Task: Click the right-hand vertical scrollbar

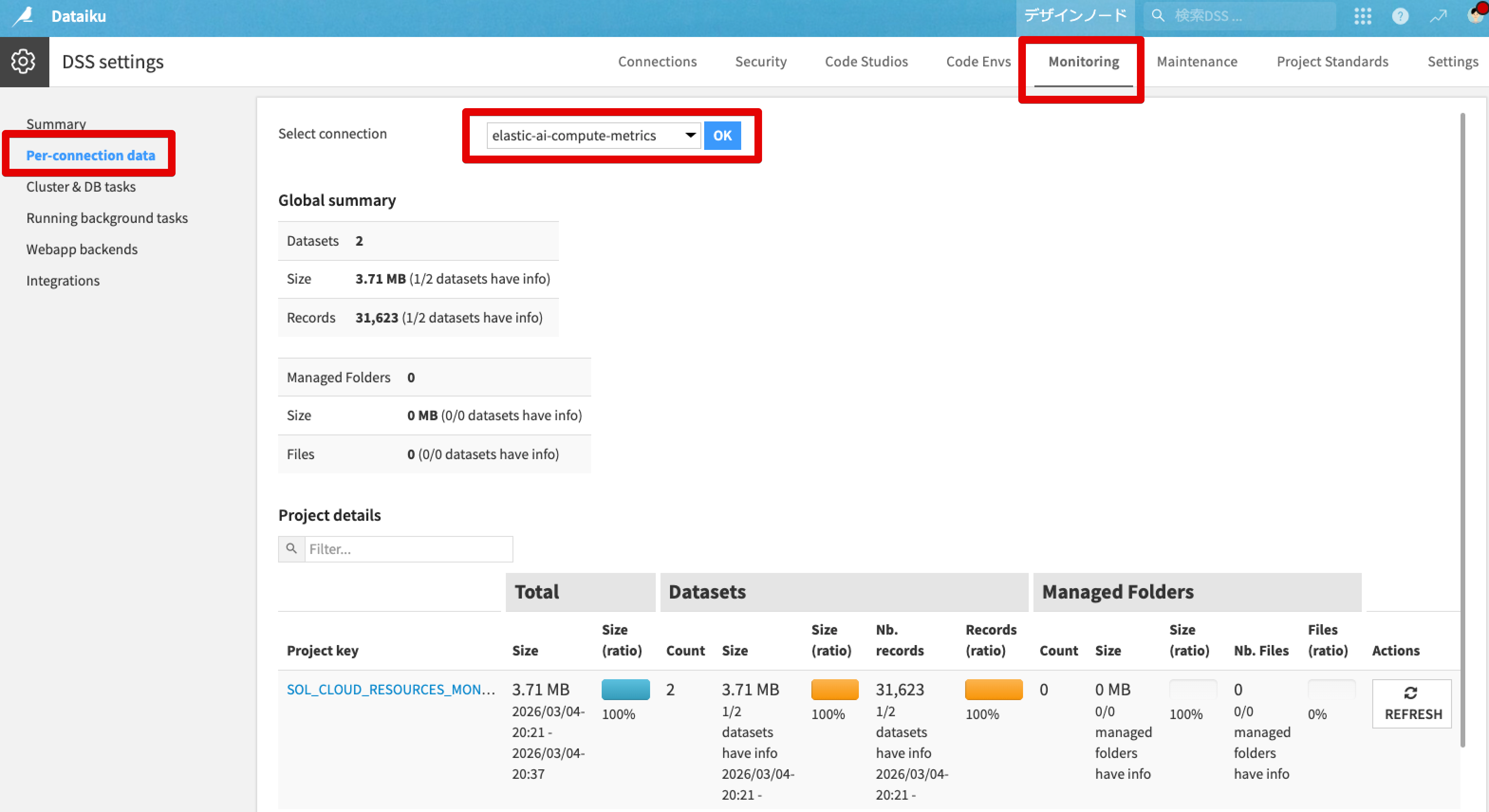Action: point(1462,428)
